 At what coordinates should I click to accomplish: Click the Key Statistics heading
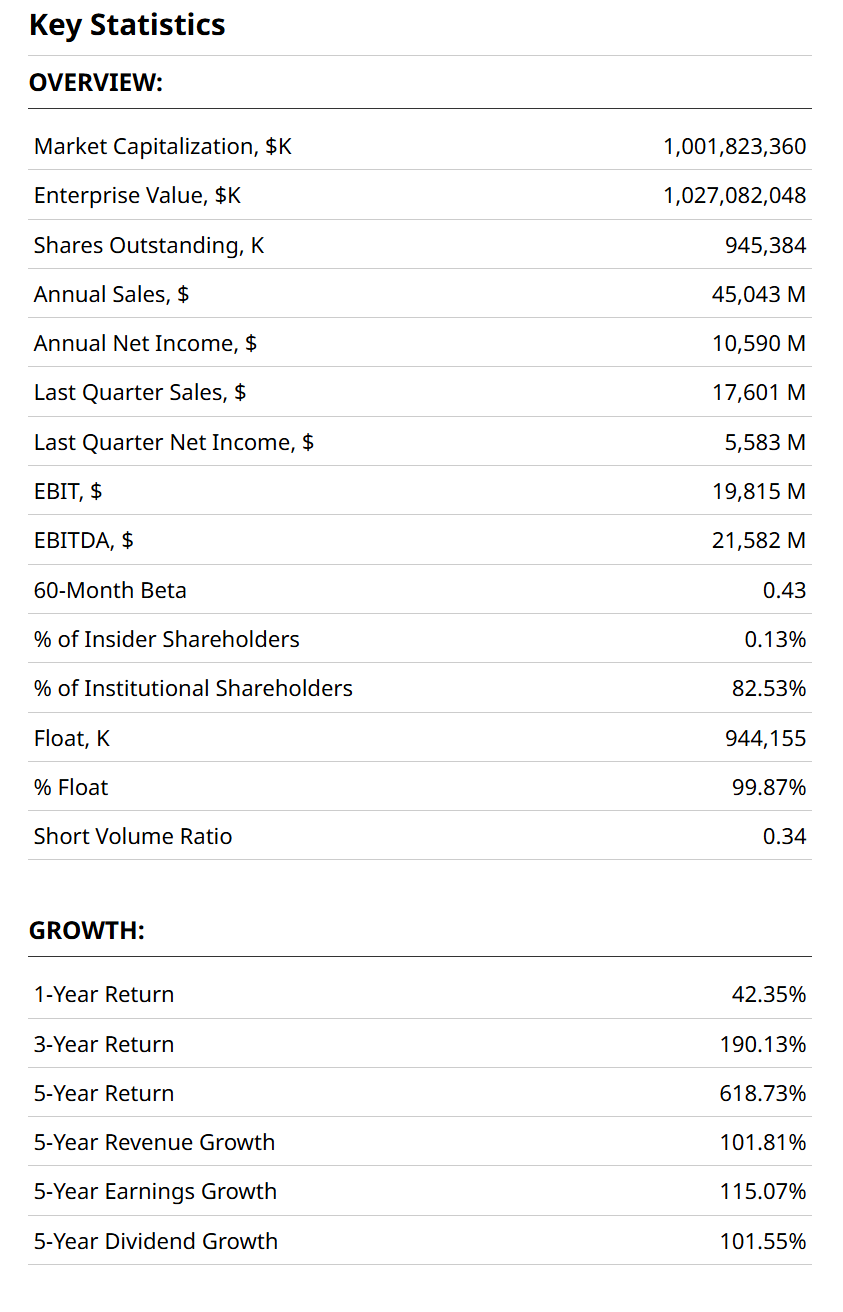(127, 25)
